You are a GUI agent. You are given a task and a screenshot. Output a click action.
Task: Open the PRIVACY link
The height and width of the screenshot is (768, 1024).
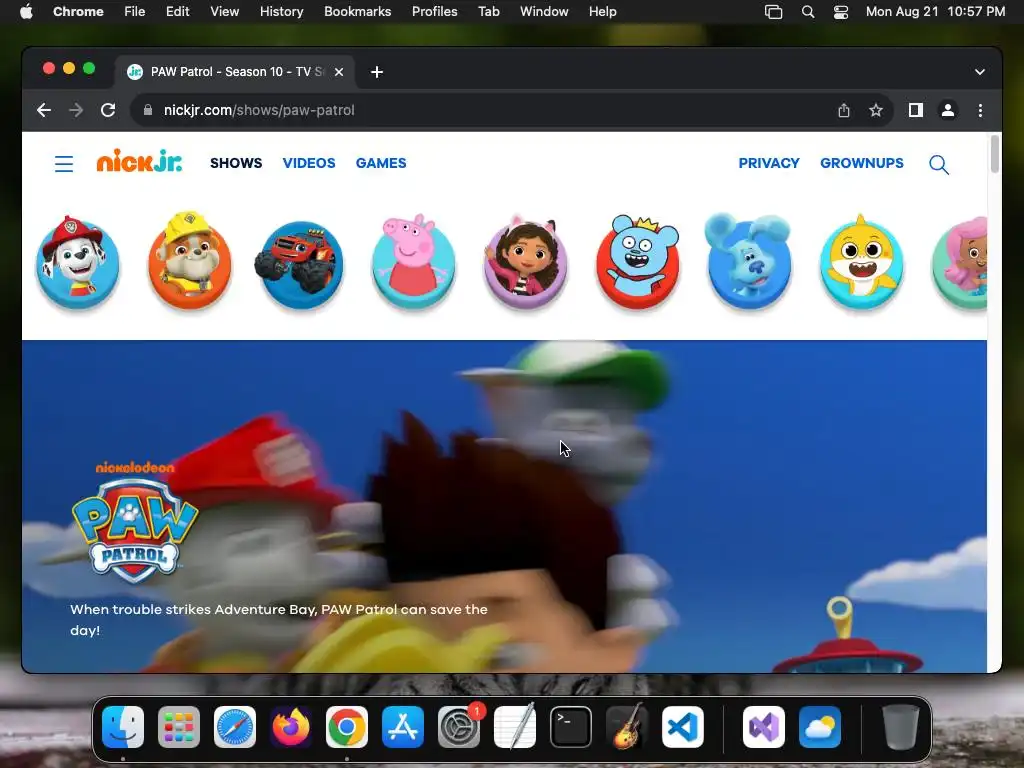[769, 163]
